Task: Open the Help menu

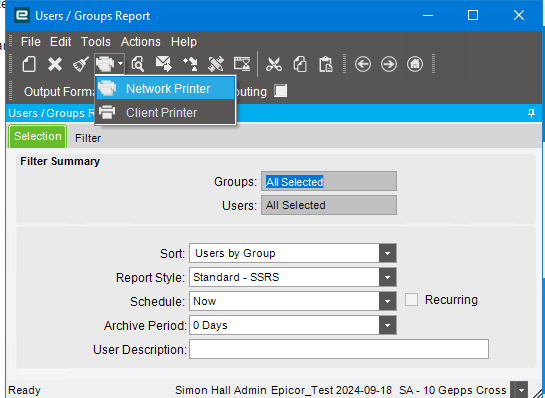Action: (x=184, y=42)
